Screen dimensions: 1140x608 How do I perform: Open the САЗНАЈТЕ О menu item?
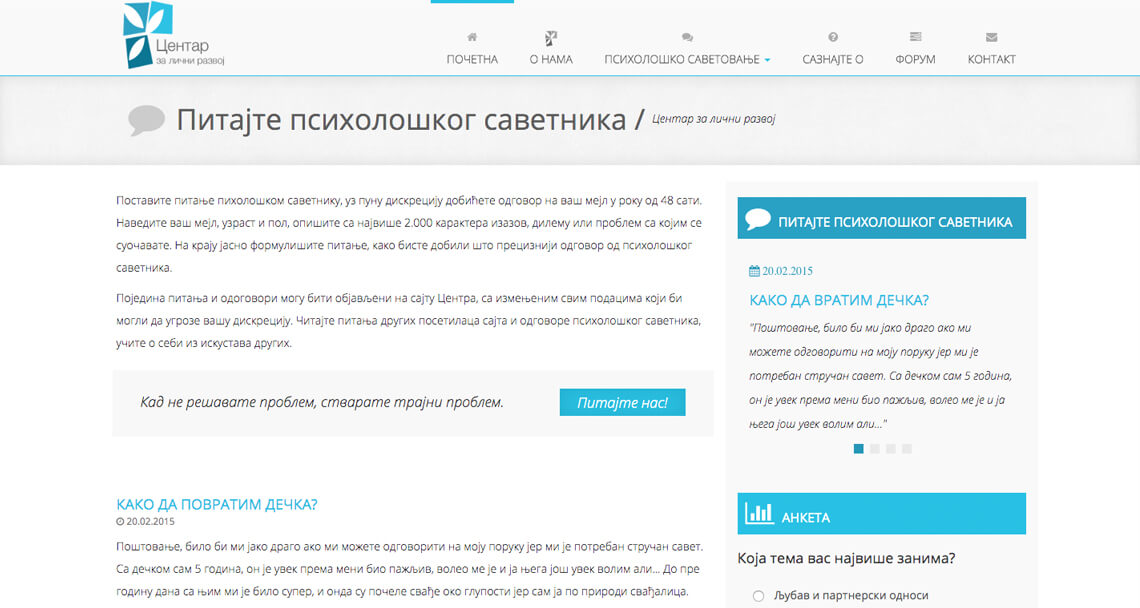click(833, 60)
